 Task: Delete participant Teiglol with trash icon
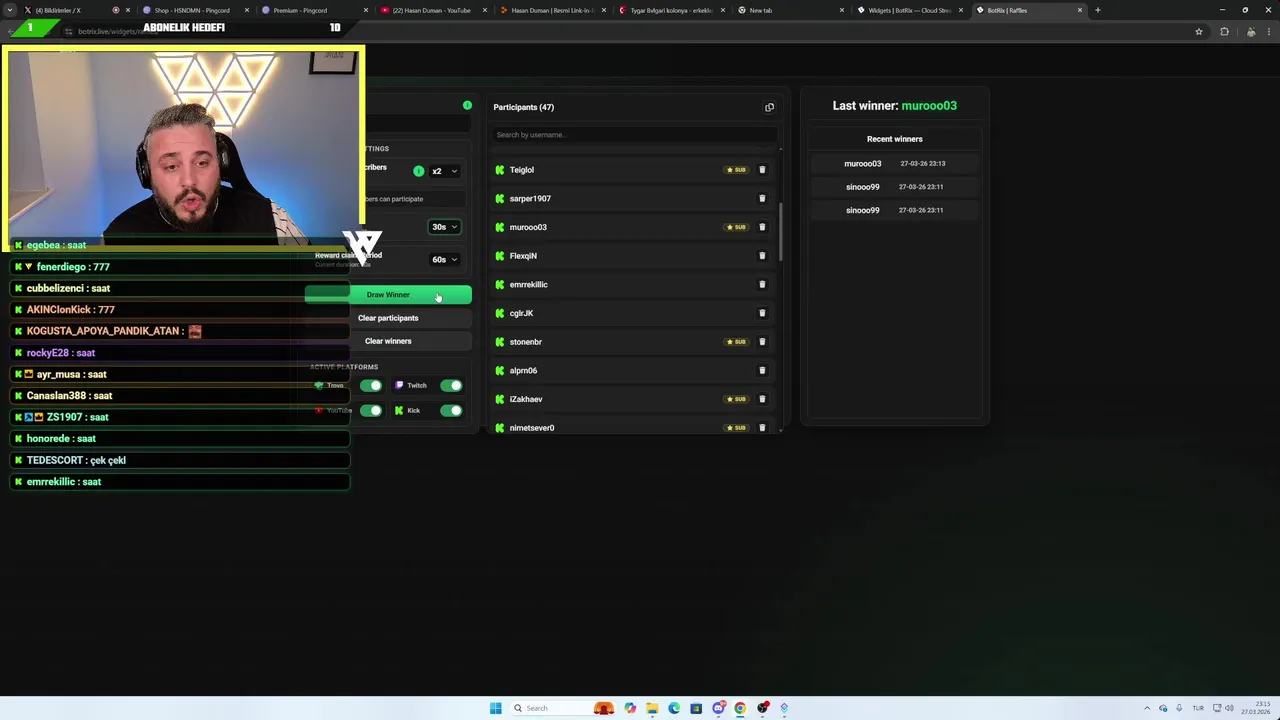pyautogui.click(x=762, y=170)
